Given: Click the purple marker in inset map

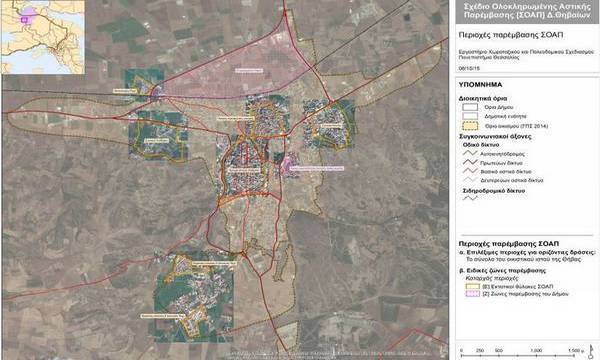Looking at the screenshot, I should (25, 18).
